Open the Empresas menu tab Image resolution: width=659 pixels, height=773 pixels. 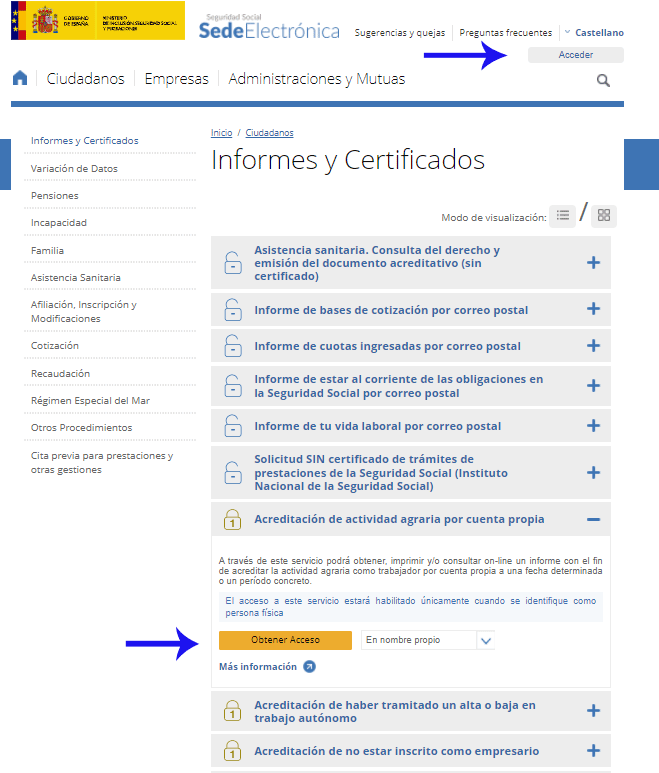(176, 79)
